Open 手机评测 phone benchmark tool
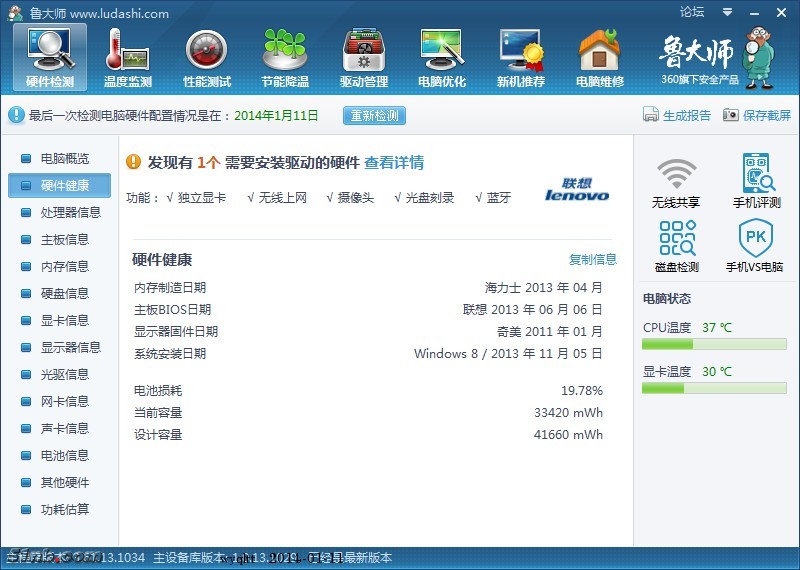 [x=756, y=182]
